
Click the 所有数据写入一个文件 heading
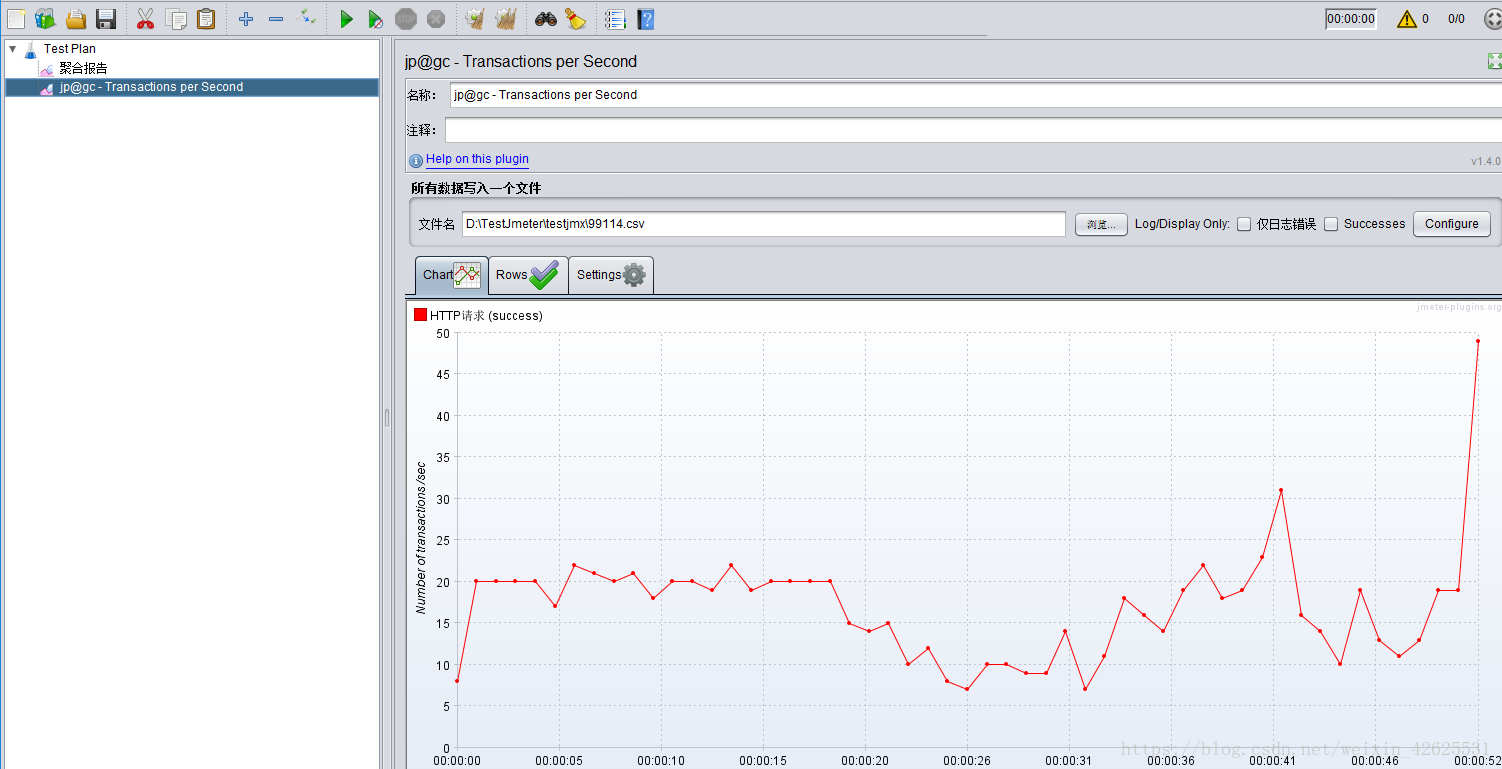pos(476,188)
